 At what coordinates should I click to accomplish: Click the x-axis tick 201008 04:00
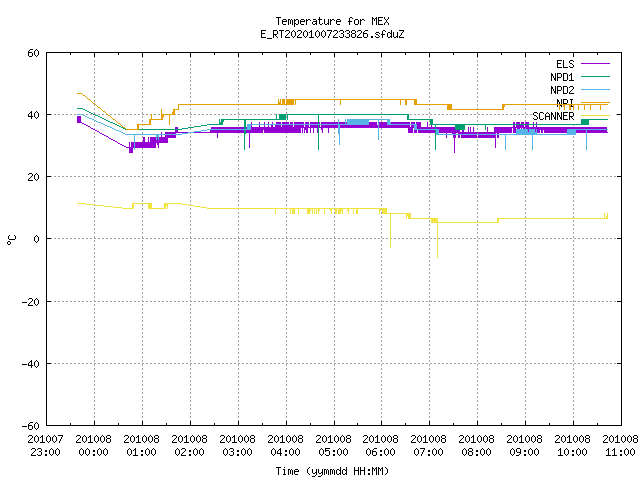coord(285,446)
